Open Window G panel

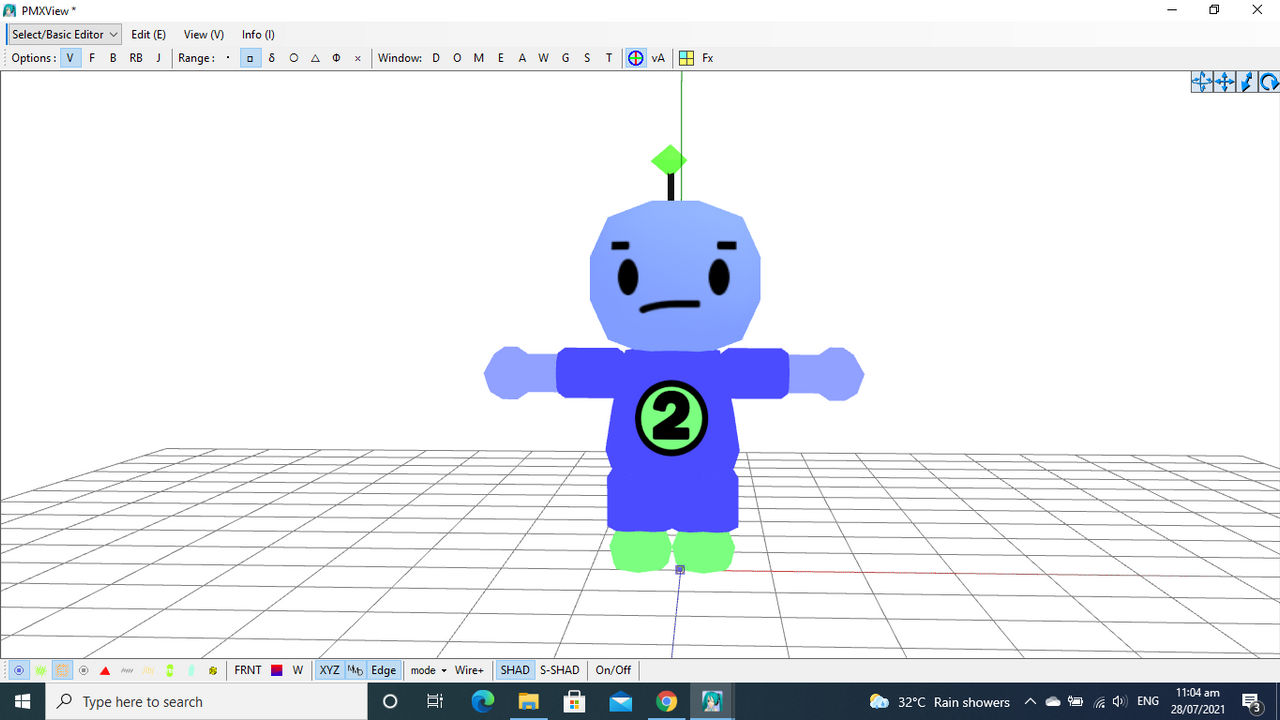565,58
